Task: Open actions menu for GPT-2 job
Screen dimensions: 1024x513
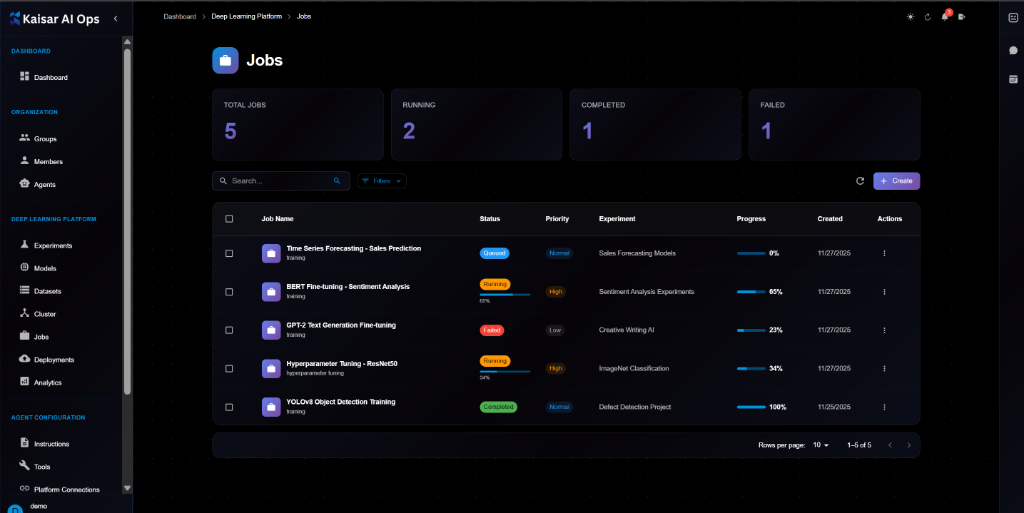Action: coord(884,330)
